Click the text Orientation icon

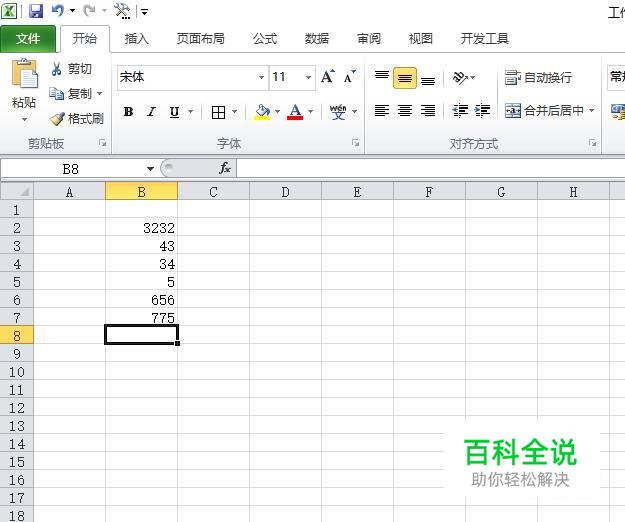(x=460, y=77)
